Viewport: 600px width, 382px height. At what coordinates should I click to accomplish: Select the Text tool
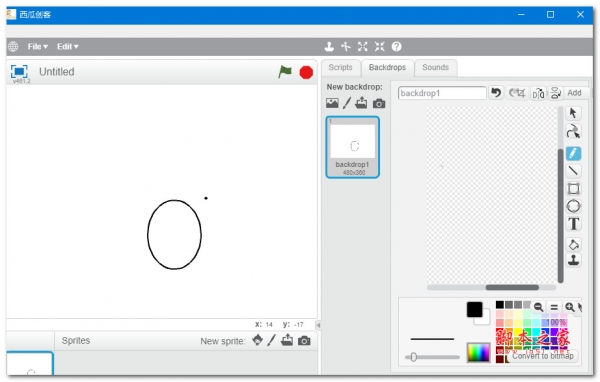pos(573,224)
